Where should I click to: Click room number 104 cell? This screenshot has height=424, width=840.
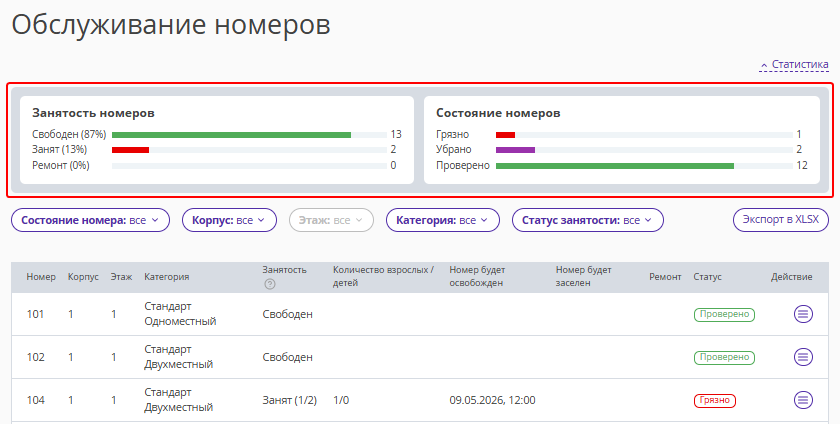pyautogui.click(x=35, y=400)
